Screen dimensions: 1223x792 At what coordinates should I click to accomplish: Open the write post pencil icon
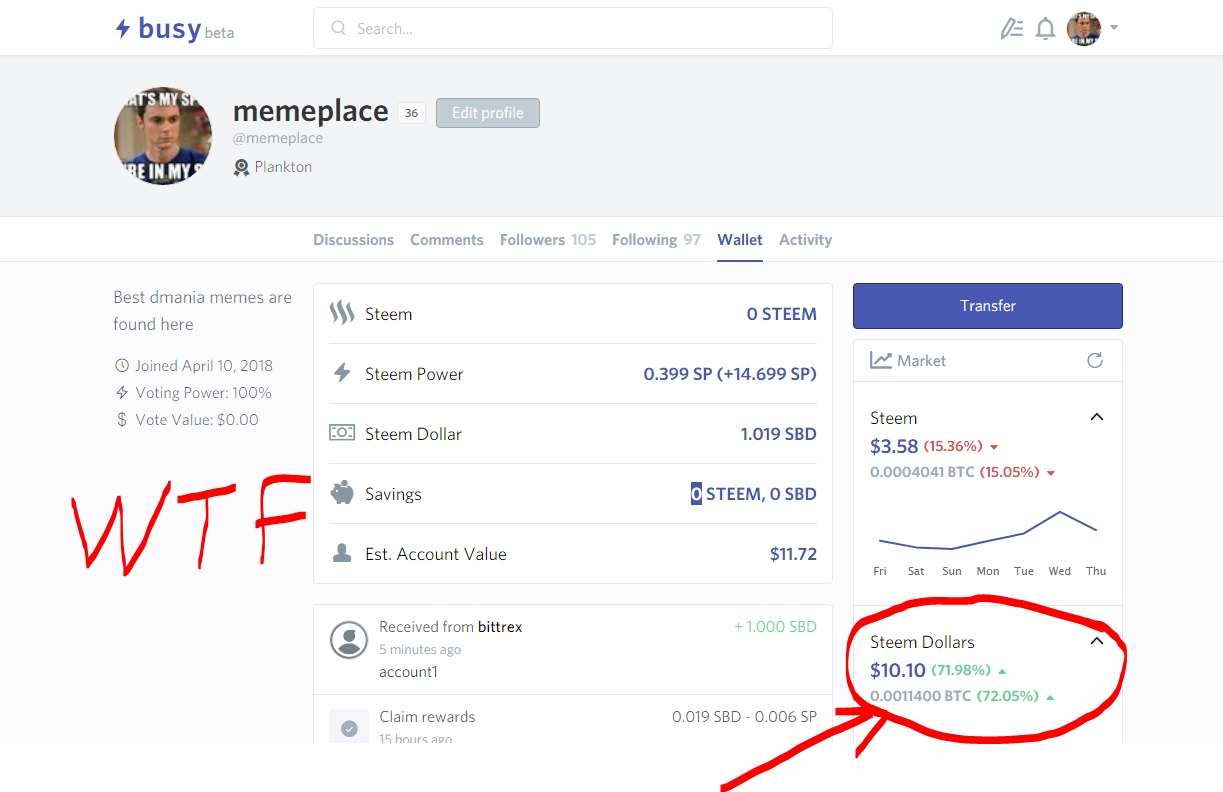pos(1011,29)
